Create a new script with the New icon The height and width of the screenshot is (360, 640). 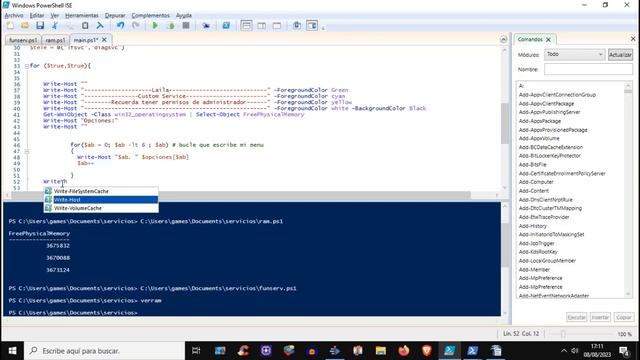coord(10,26)
